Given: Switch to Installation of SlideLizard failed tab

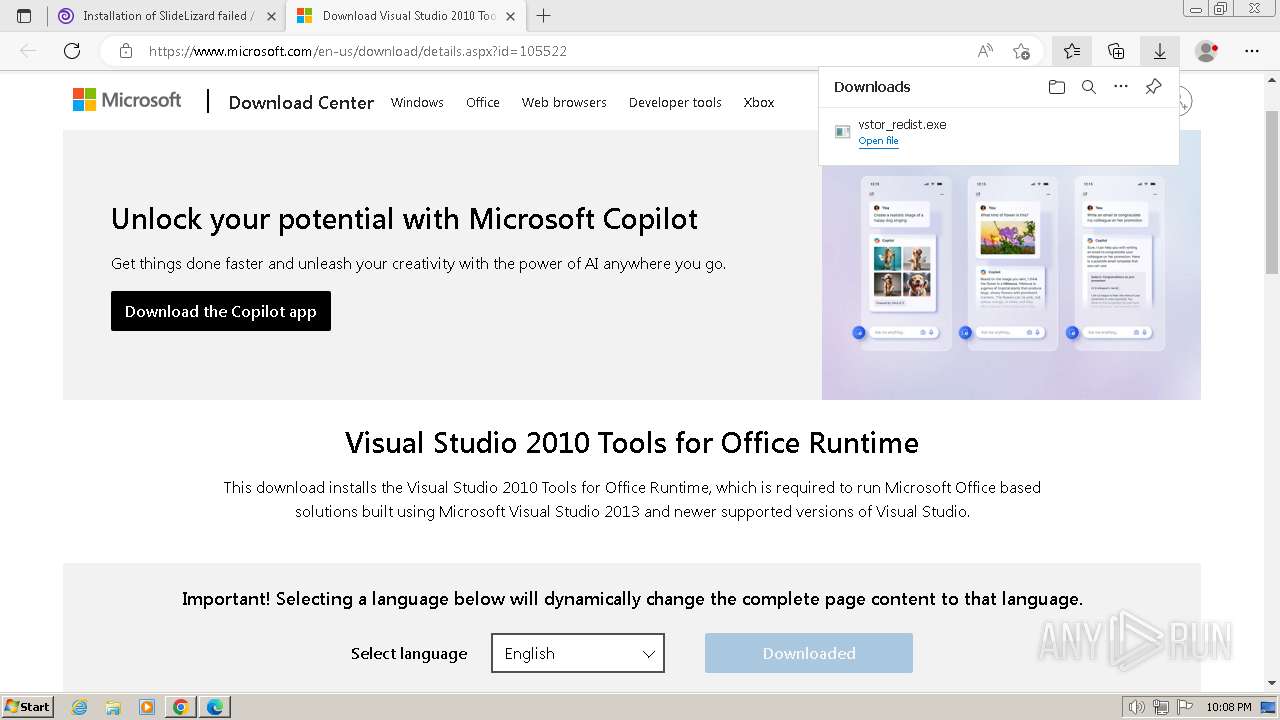Looking at the screenshot, I should pyautogui.click(x=166, y=16).
